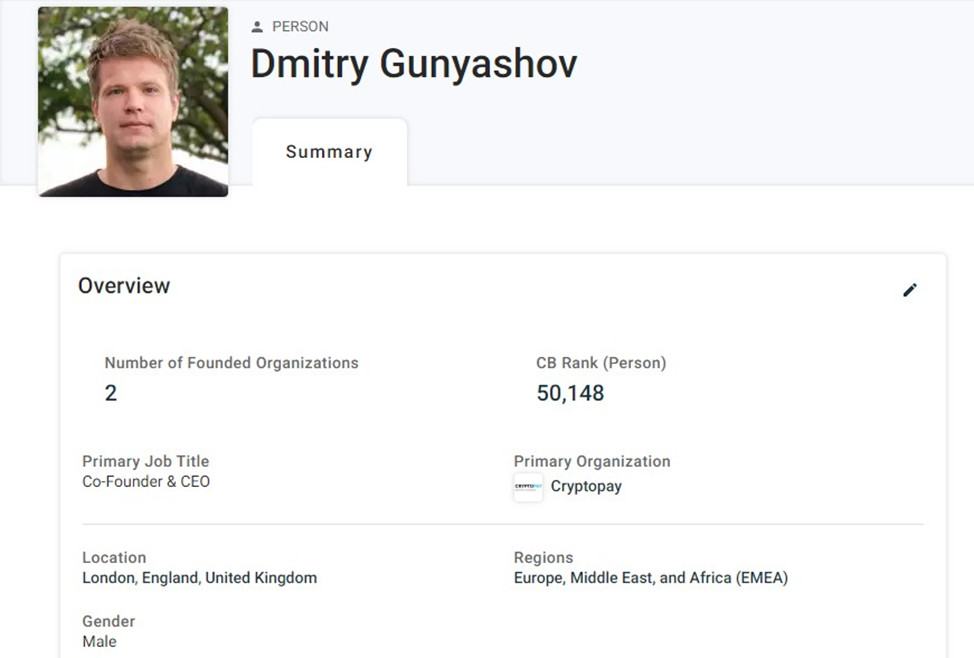Open the Cryptopay organization link
The height and width of the screenshot is (658, 974).
[586, 487]
